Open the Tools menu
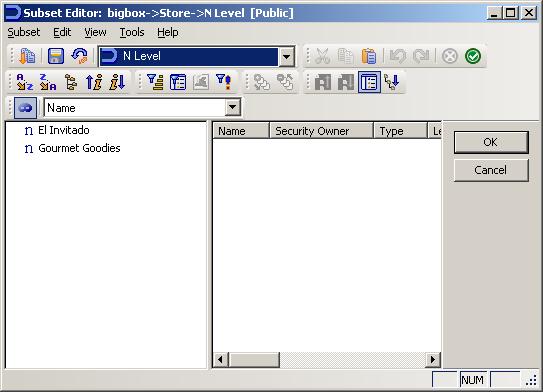Viewport: 543px width, 392px height. [x=132, y=32]
